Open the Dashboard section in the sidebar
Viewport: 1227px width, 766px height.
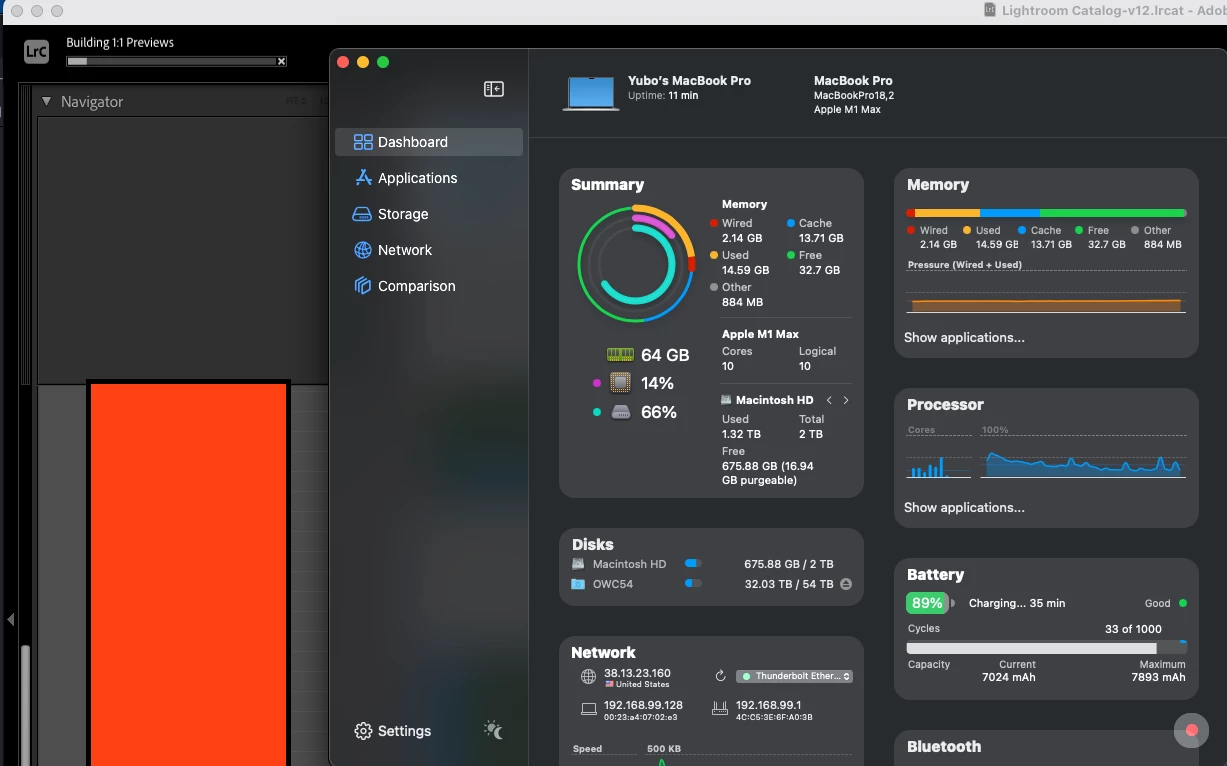[x=428, y=142]
